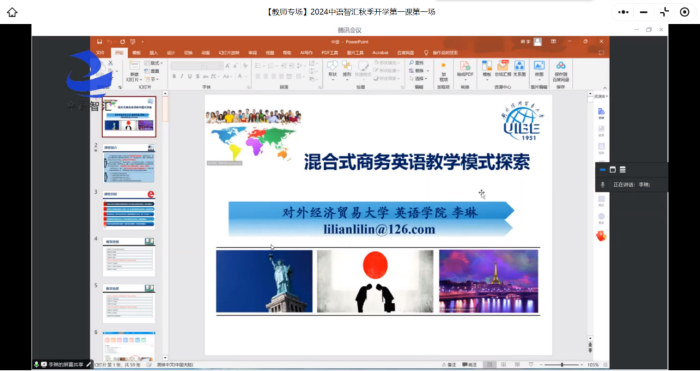Open the three-dots more options button

[623, 12]
